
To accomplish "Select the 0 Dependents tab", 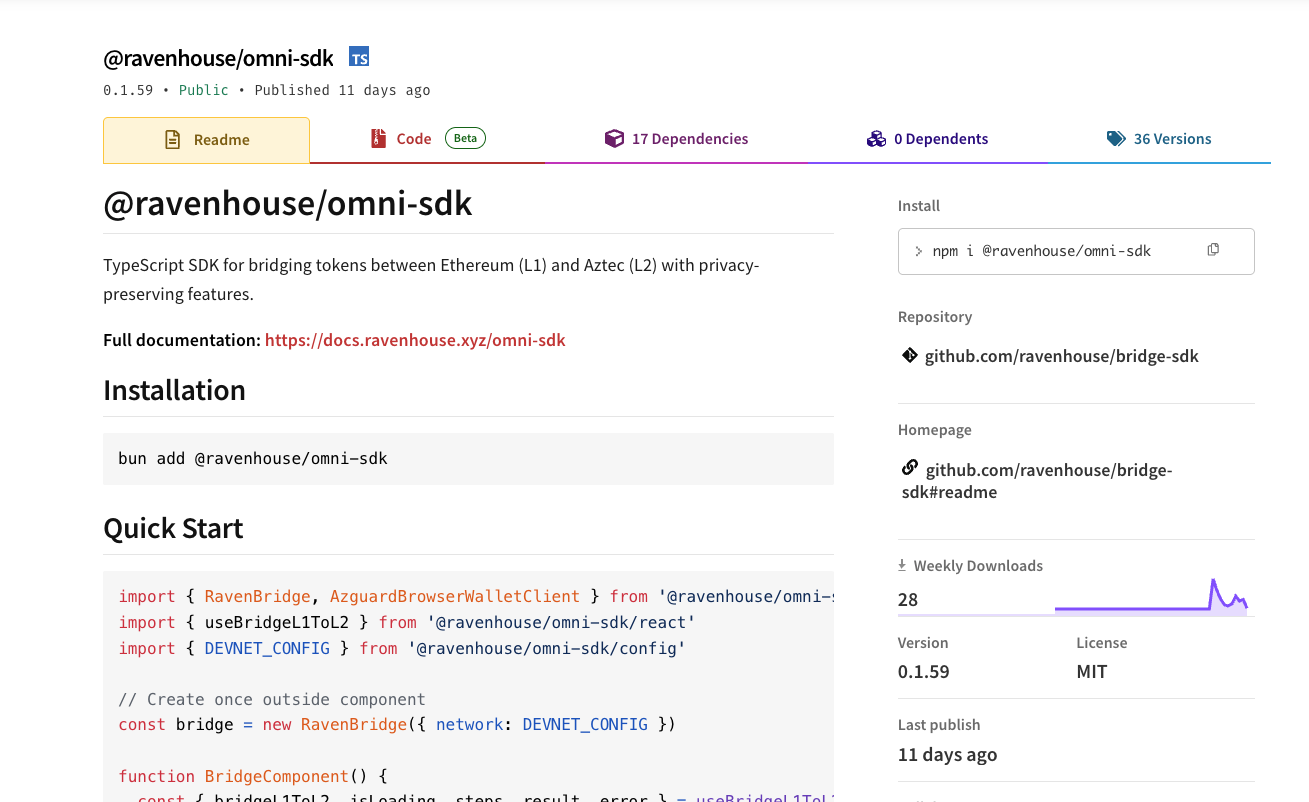I will coord(939,138).
